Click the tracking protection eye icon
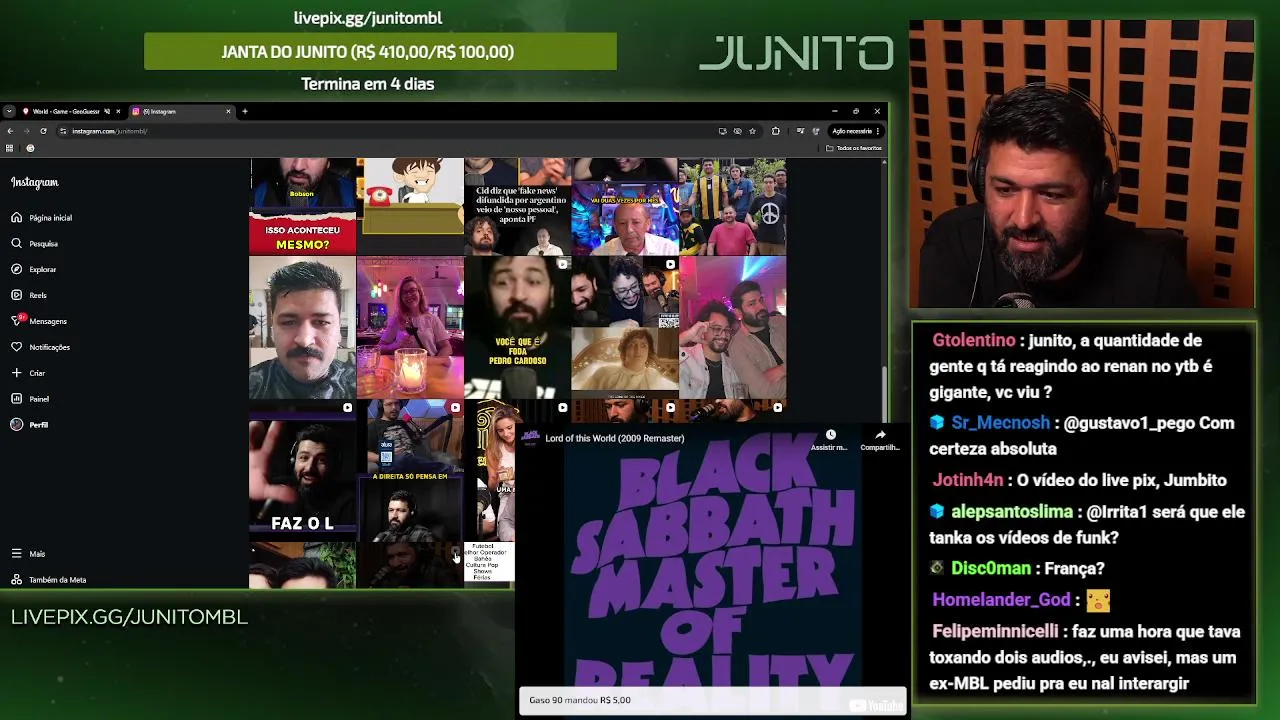The width and height of the screenshot is (1280, 720). click(x=738, y=131)
